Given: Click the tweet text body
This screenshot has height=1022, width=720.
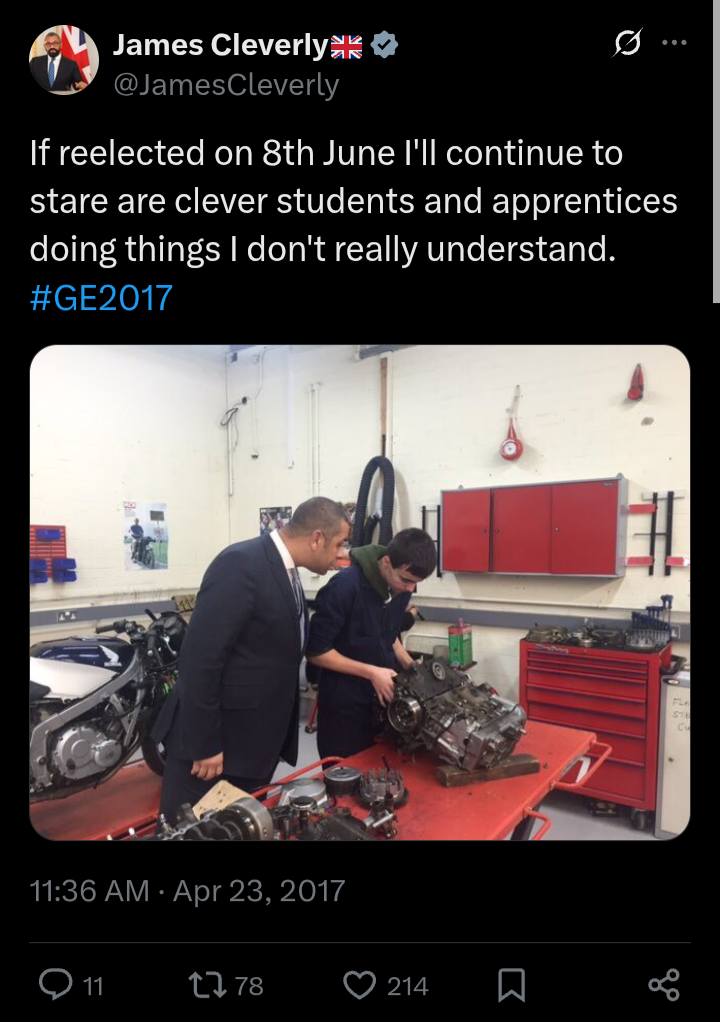Looking at the screenshot, I should coord(354,201).
